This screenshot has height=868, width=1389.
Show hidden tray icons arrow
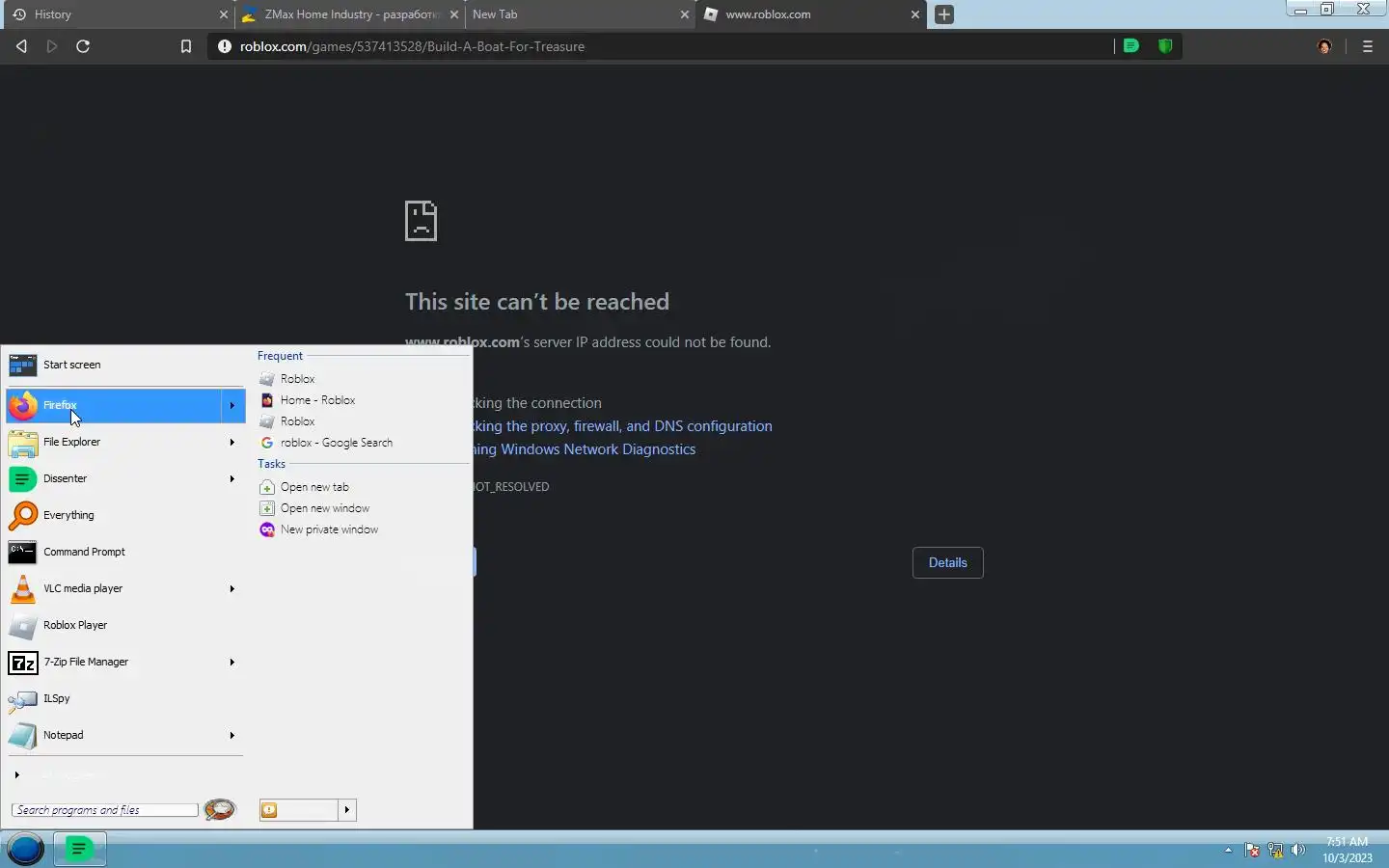pos(1228,850)
